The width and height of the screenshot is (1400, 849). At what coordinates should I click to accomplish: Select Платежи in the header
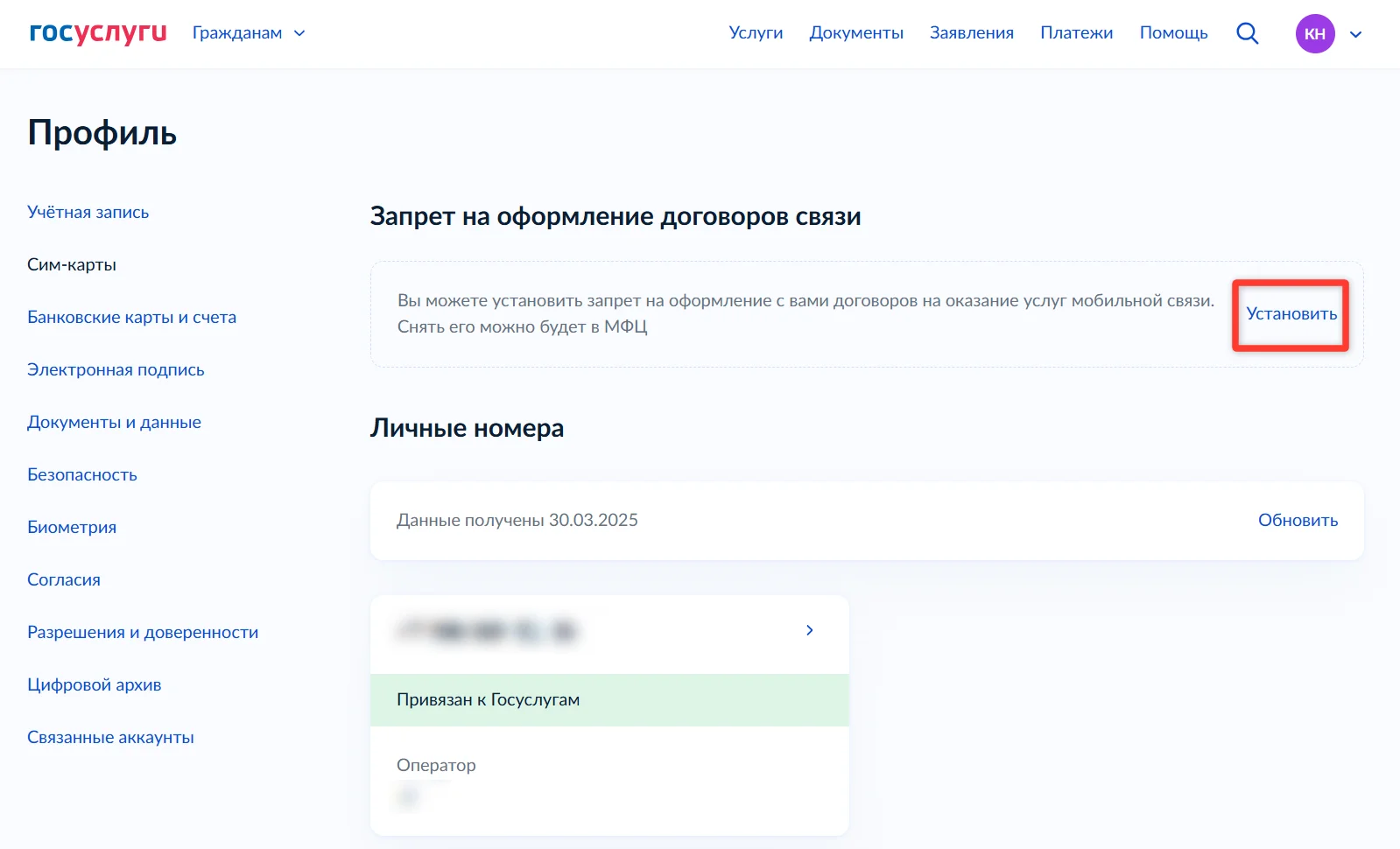tap(1077, 33)
